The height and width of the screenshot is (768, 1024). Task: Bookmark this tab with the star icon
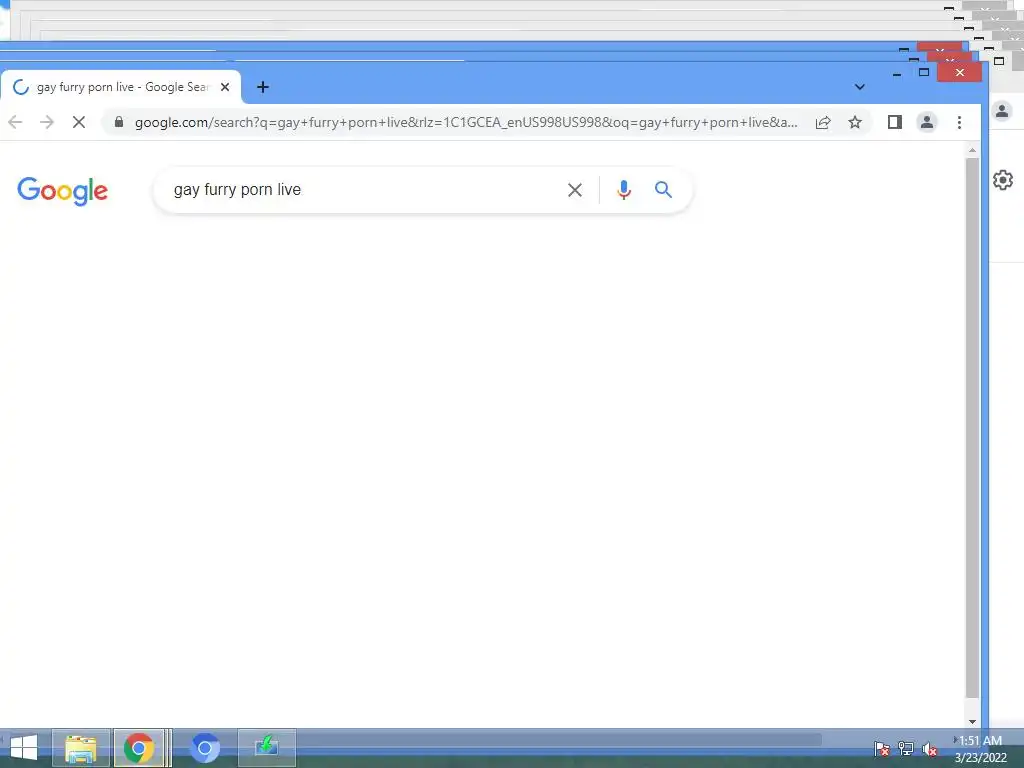coord(855,122)
